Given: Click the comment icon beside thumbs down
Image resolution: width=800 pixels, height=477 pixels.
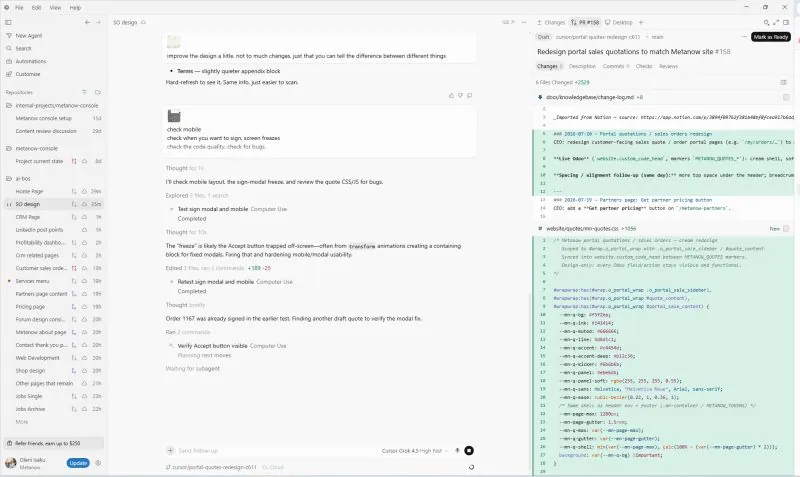Looking at the screenshot, I should point(469,95).
